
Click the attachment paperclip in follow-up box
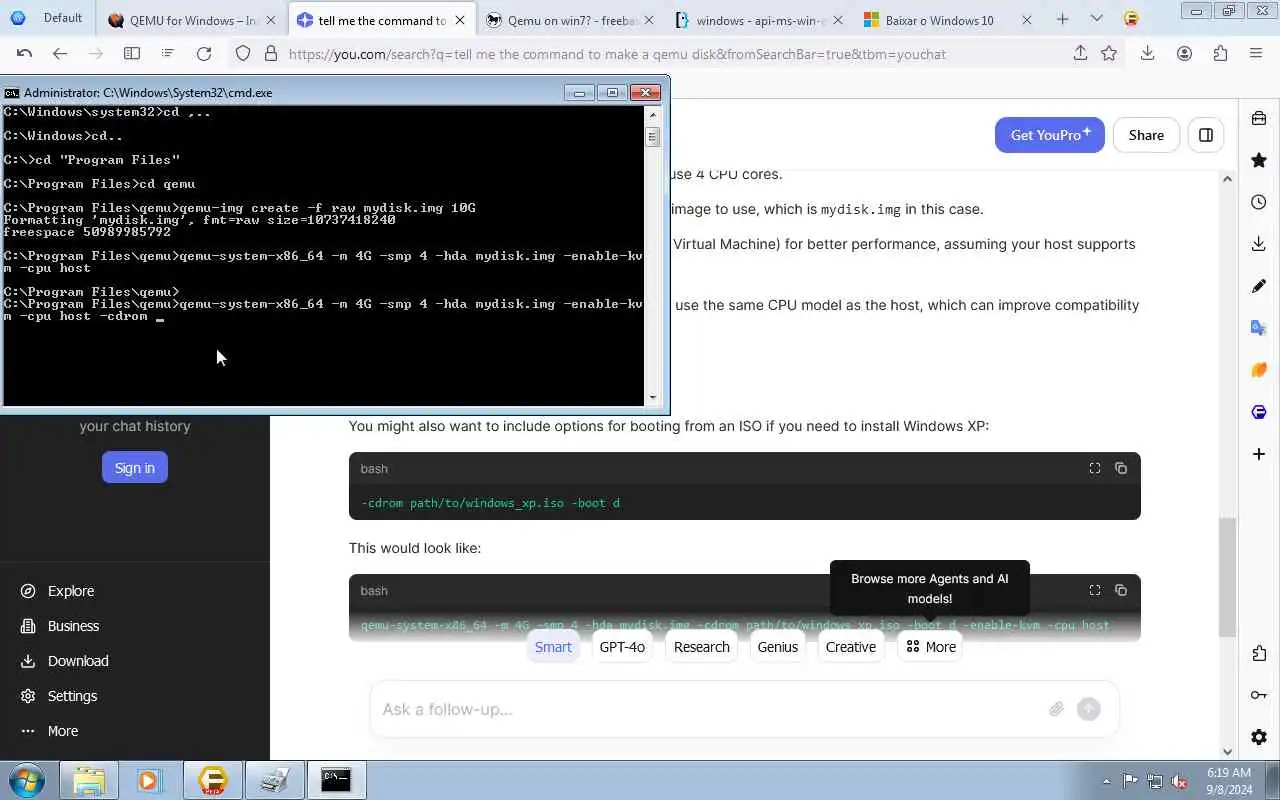(1056, 709)
